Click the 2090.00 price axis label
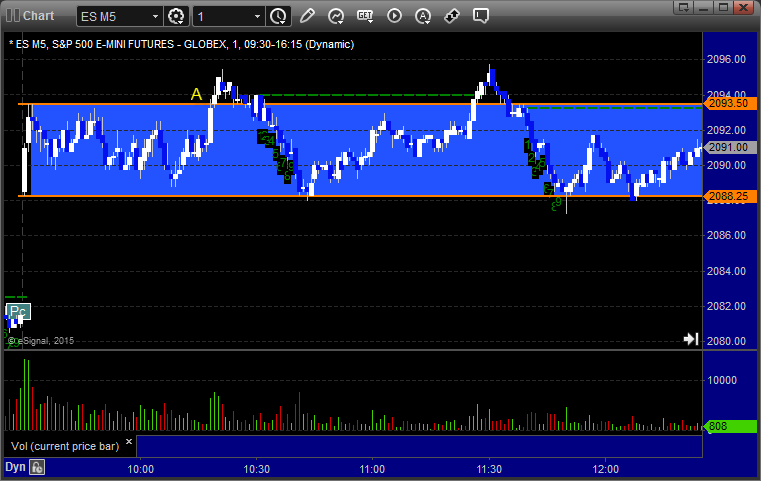Image resolution: width=761 pixels, height=481 pixels. point(726,166)
